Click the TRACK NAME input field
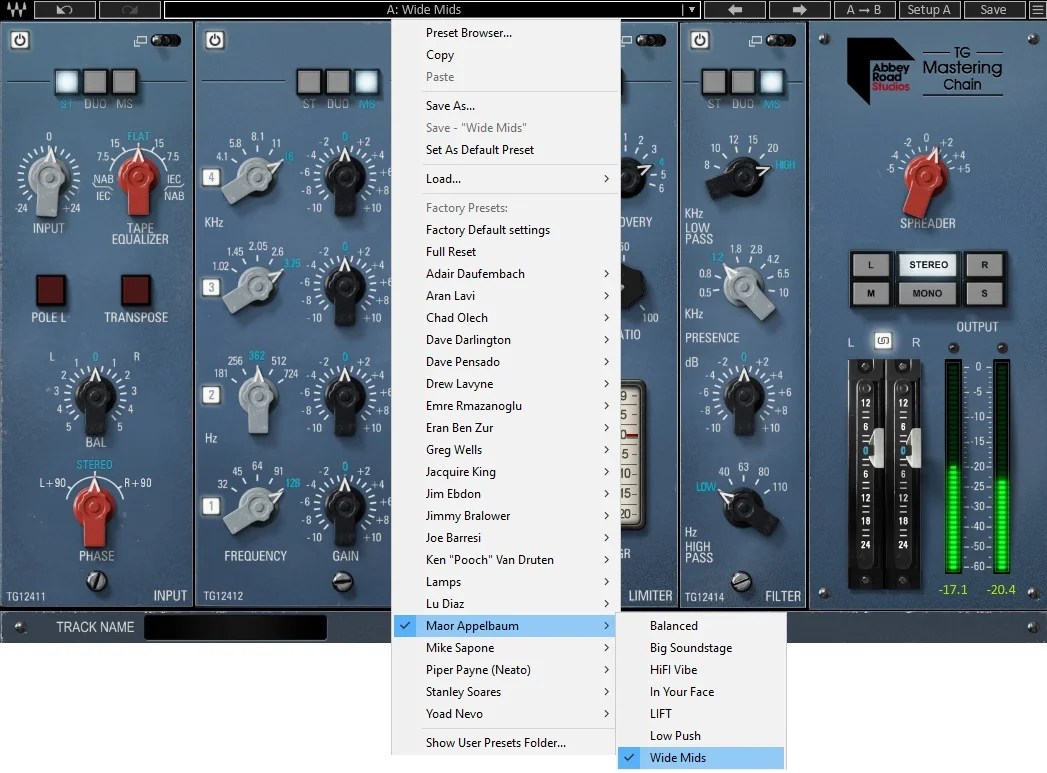Image resolution: width=1047 pixels, height=773 pixels. [236, 627]
